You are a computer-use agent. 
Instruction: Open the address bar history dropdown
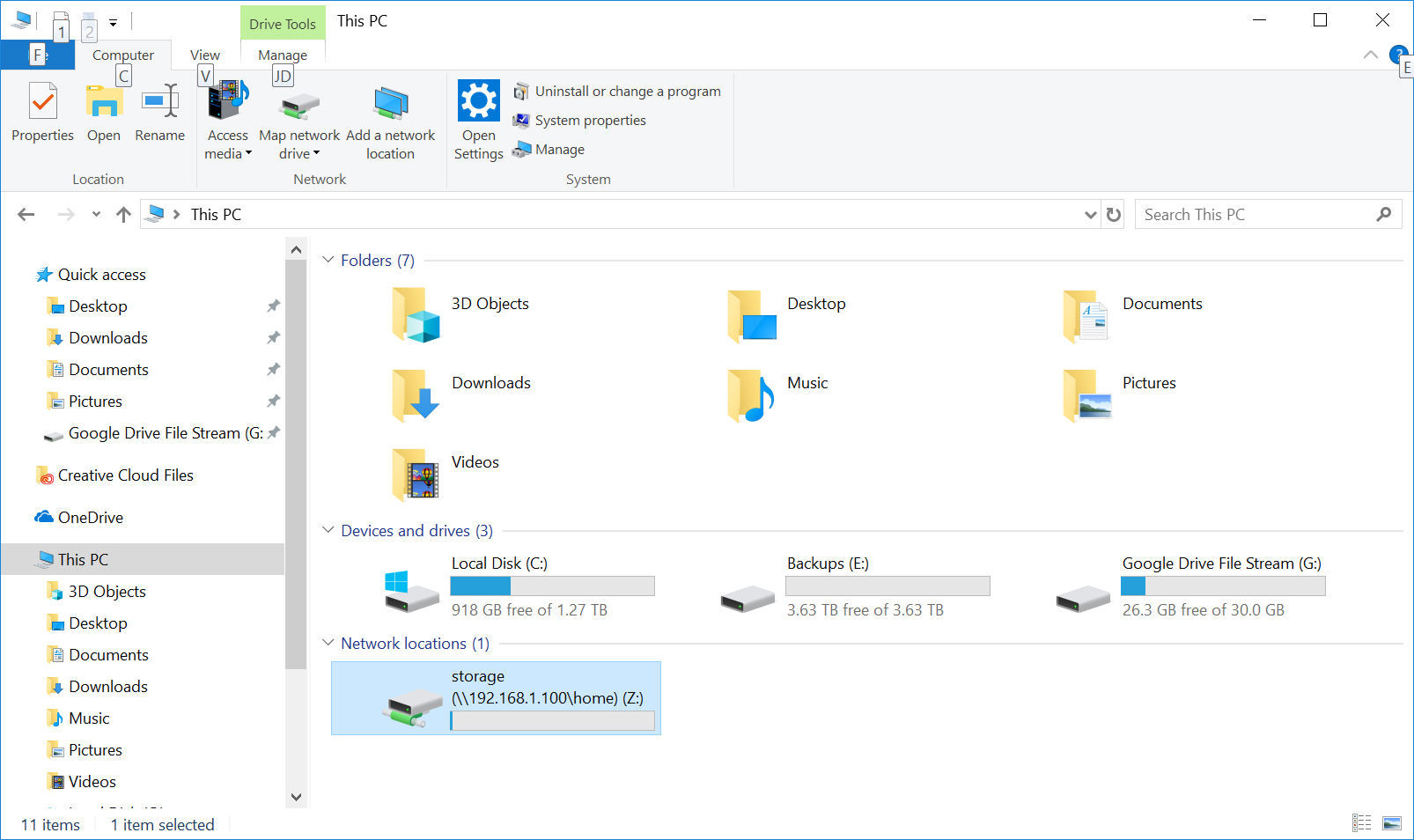1090,214
